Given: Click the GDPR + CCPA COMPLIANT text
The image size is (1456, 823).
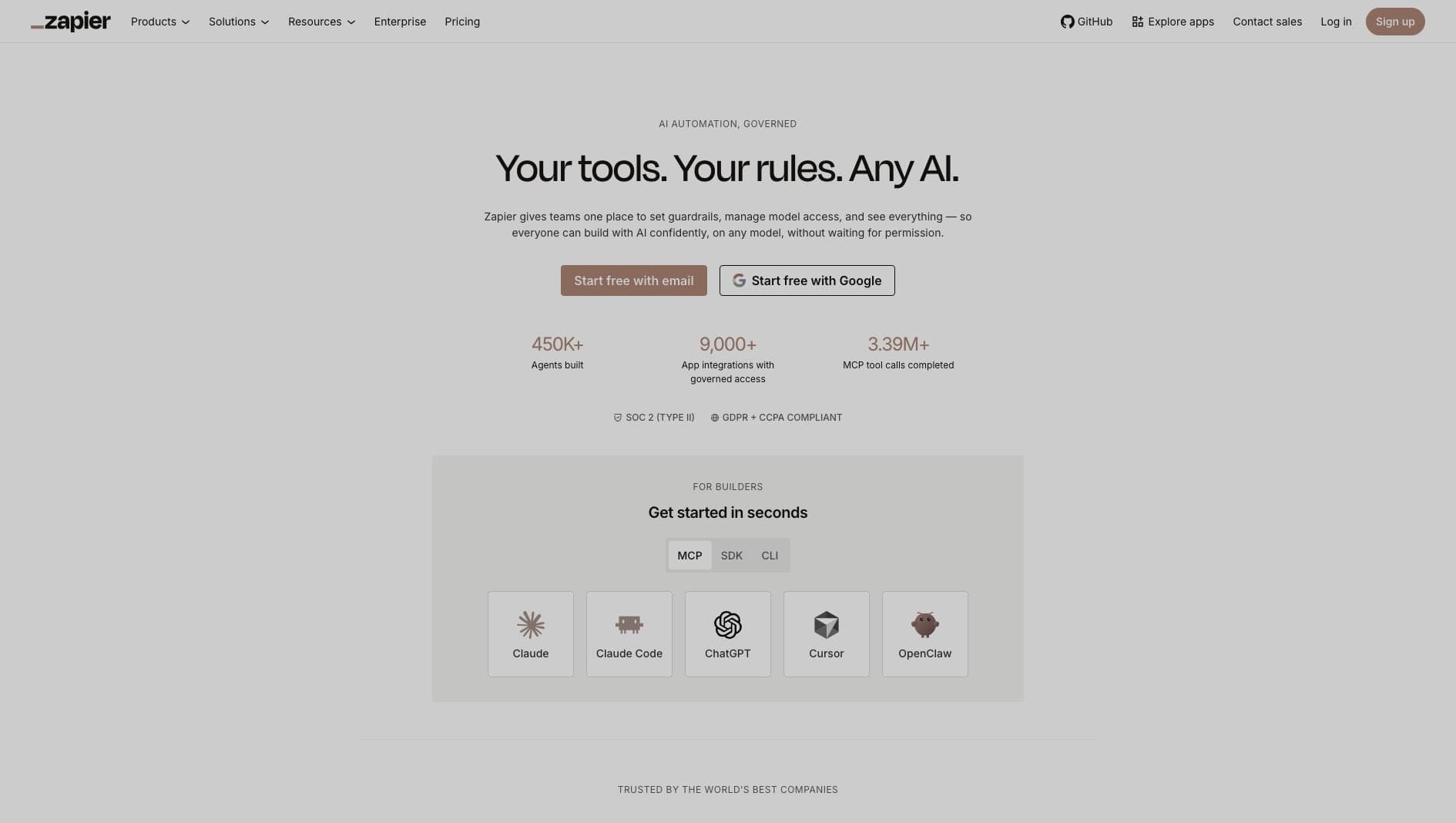Looking at the screenshot, I should pos(782,418).
